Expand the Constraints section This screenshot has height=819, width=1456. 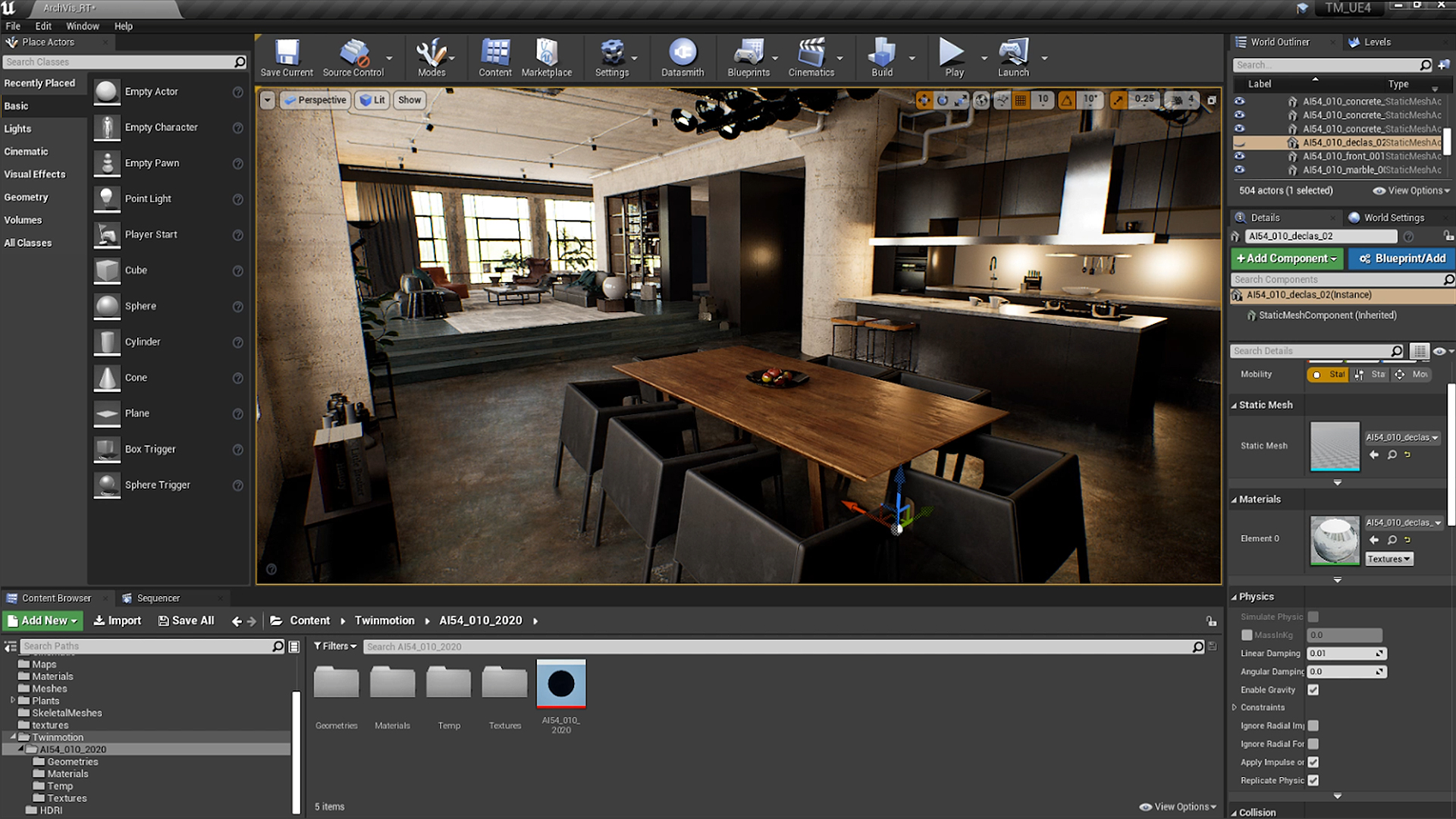(1235, 708)
